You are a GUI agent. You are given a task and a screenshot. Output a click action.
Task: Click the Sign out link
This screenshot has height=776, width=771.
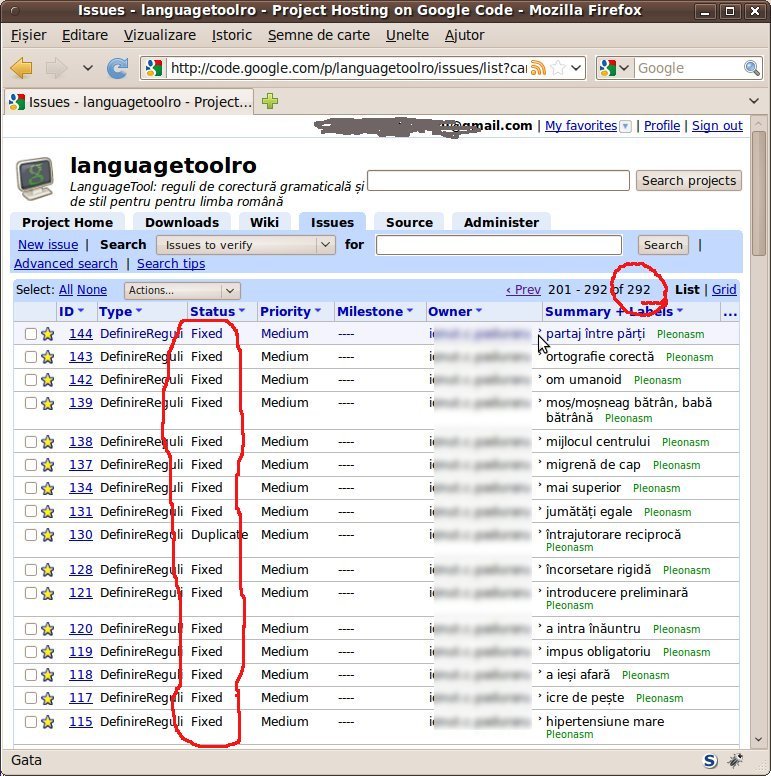pos(717,126)
